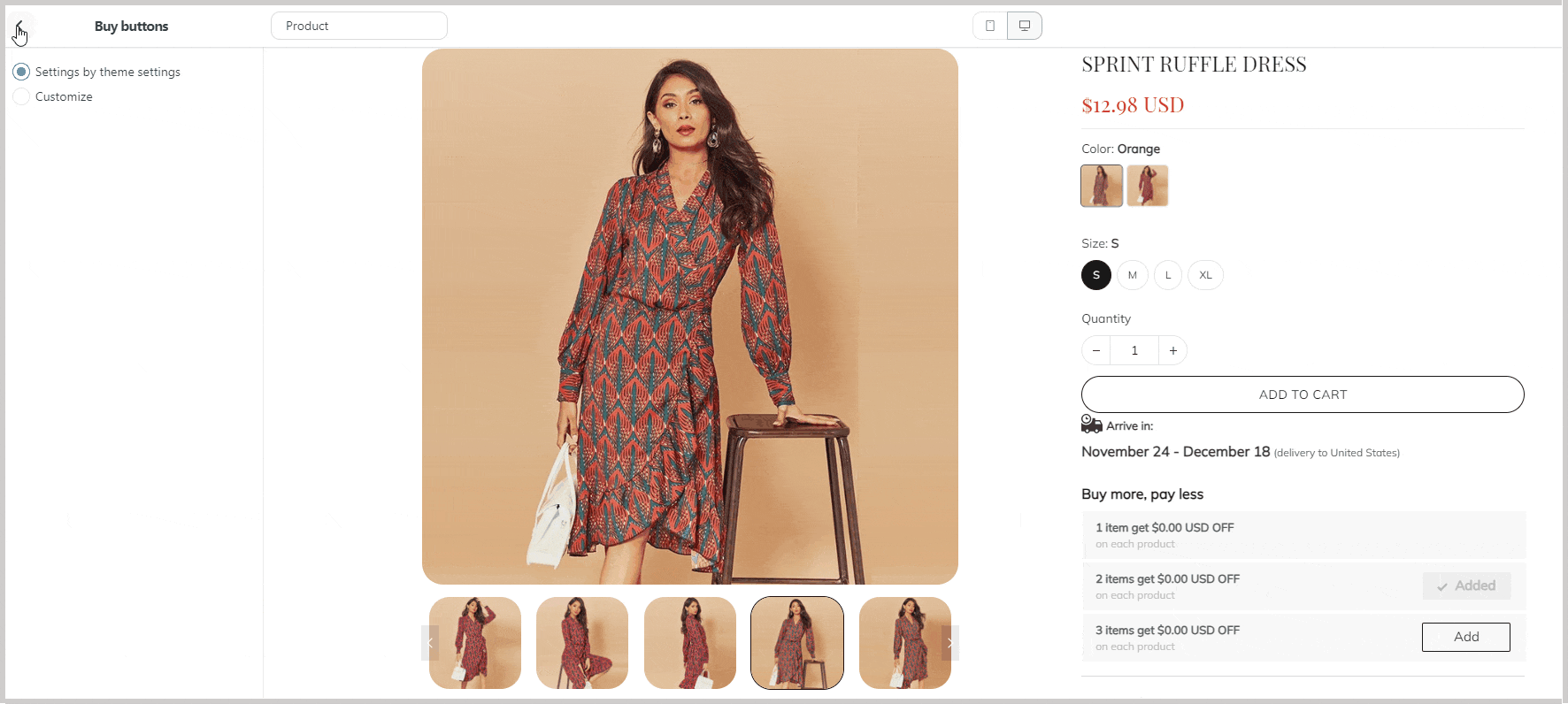
Task: Show previous thumbnails with left arrow
Action: coord(430,643)
